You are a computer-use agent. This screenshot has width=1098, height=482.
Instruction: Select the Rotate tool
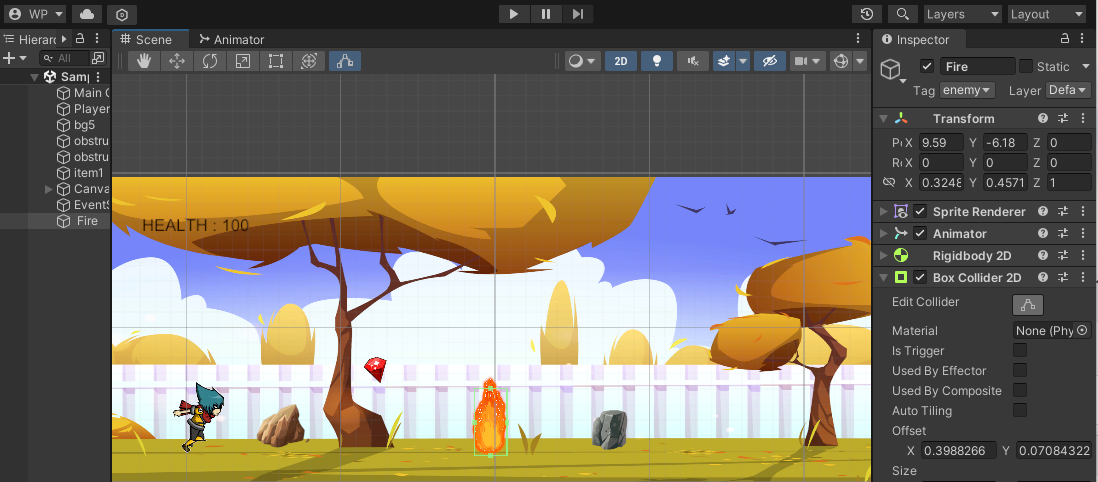(x=210, y=61)
